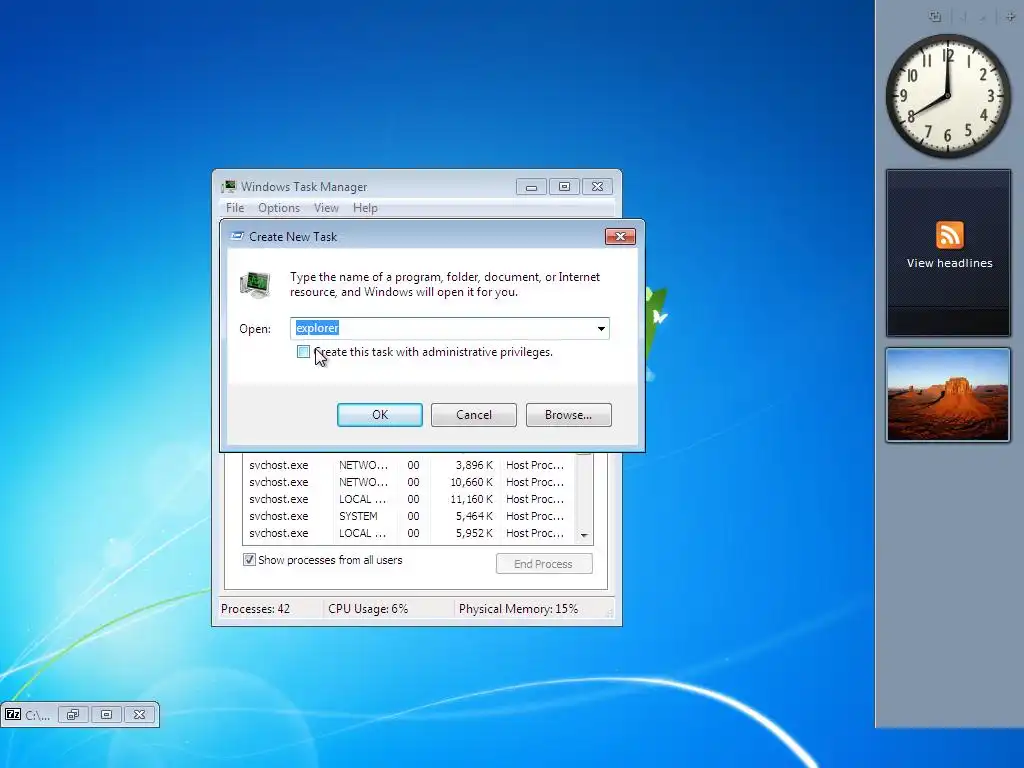The width and height of the screenshot is (1024, 768).
Task: Click NETWO... user cell in 10,660 K row
Action: click(363, 482)
